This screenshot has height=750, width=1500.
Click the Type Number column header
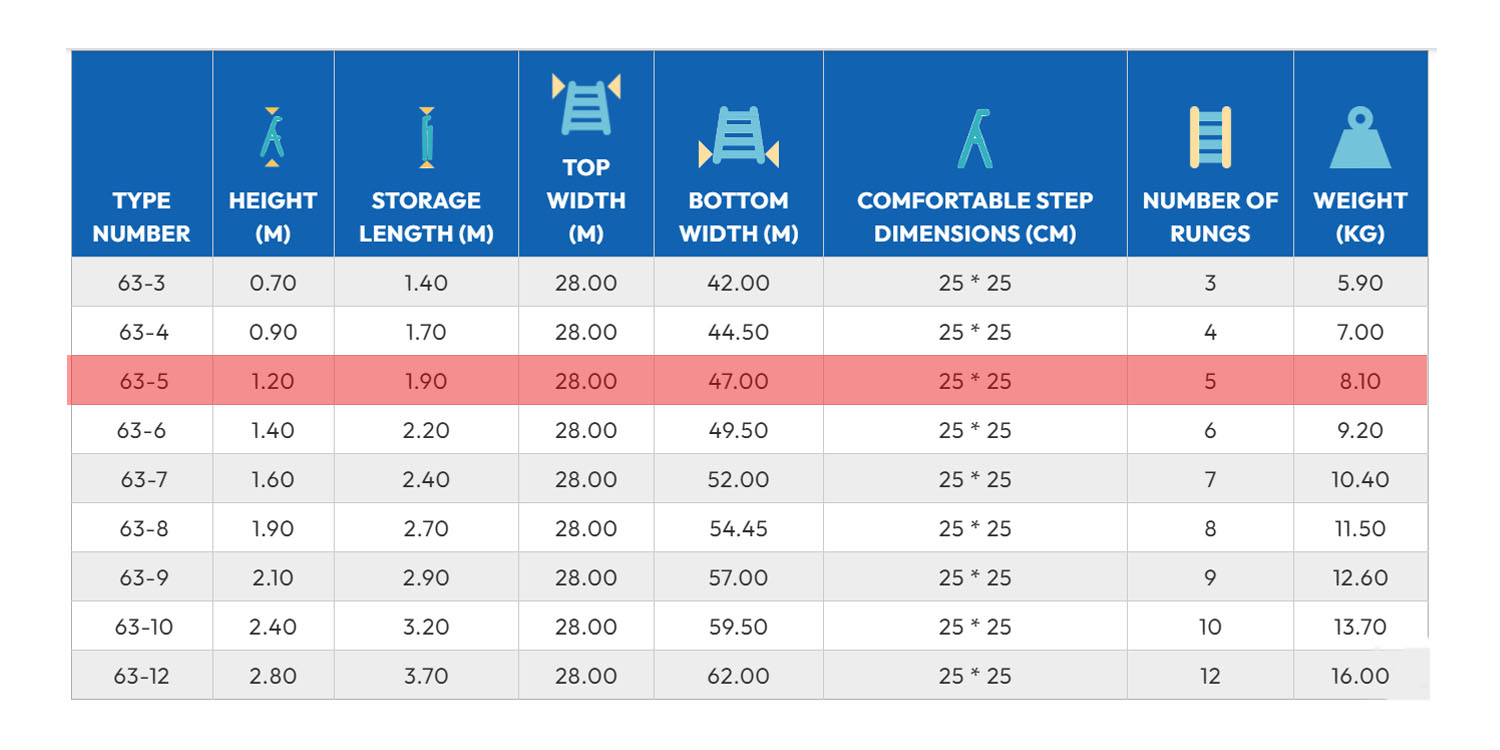pyautogui.click(x=142, y=217)
